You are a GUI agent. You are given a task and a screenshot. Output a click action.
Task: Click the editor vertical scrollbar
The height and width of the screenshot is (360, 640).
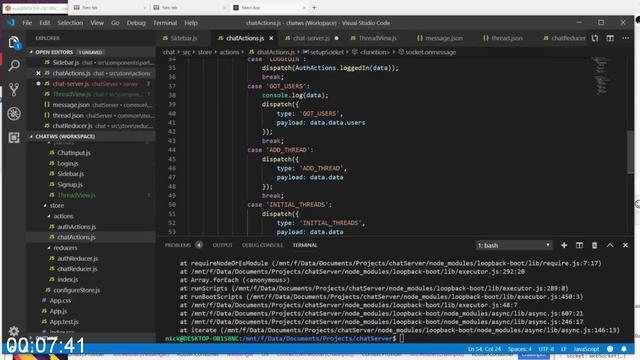pyautogui.click(x=631, y=152)
